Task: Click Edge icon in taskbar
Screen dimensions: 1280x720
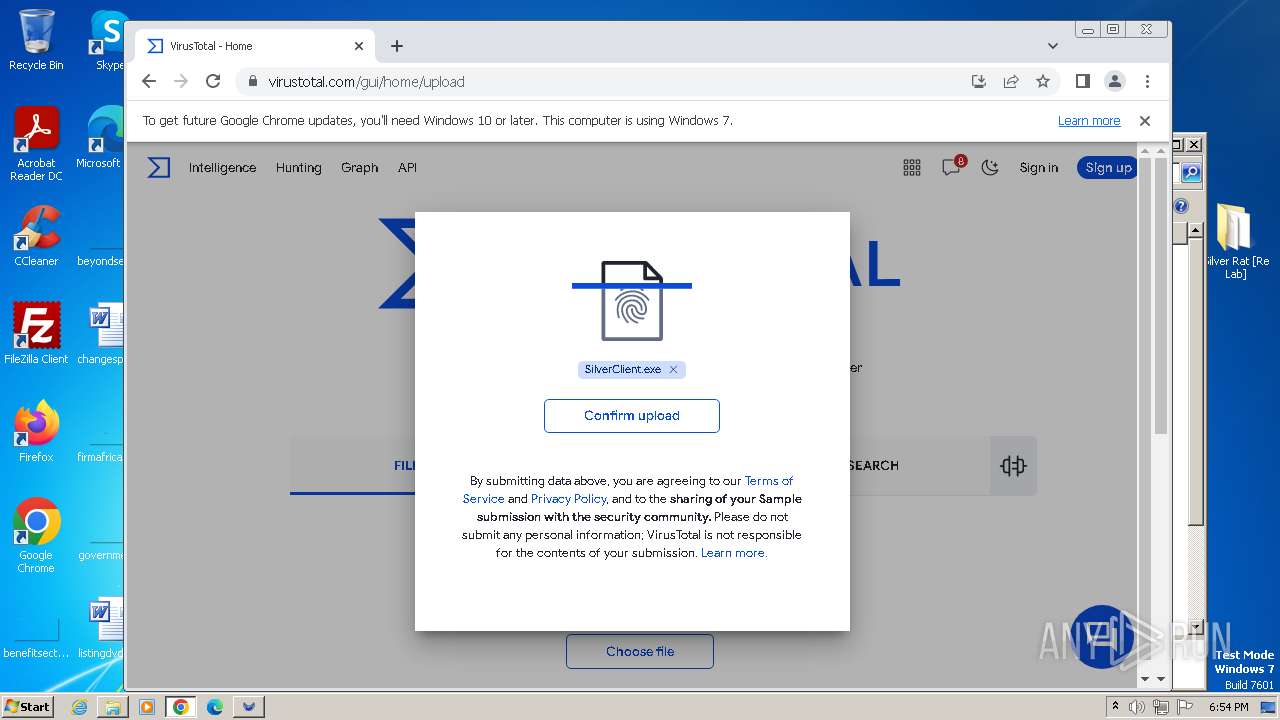Action: click(x=215, y=707)
